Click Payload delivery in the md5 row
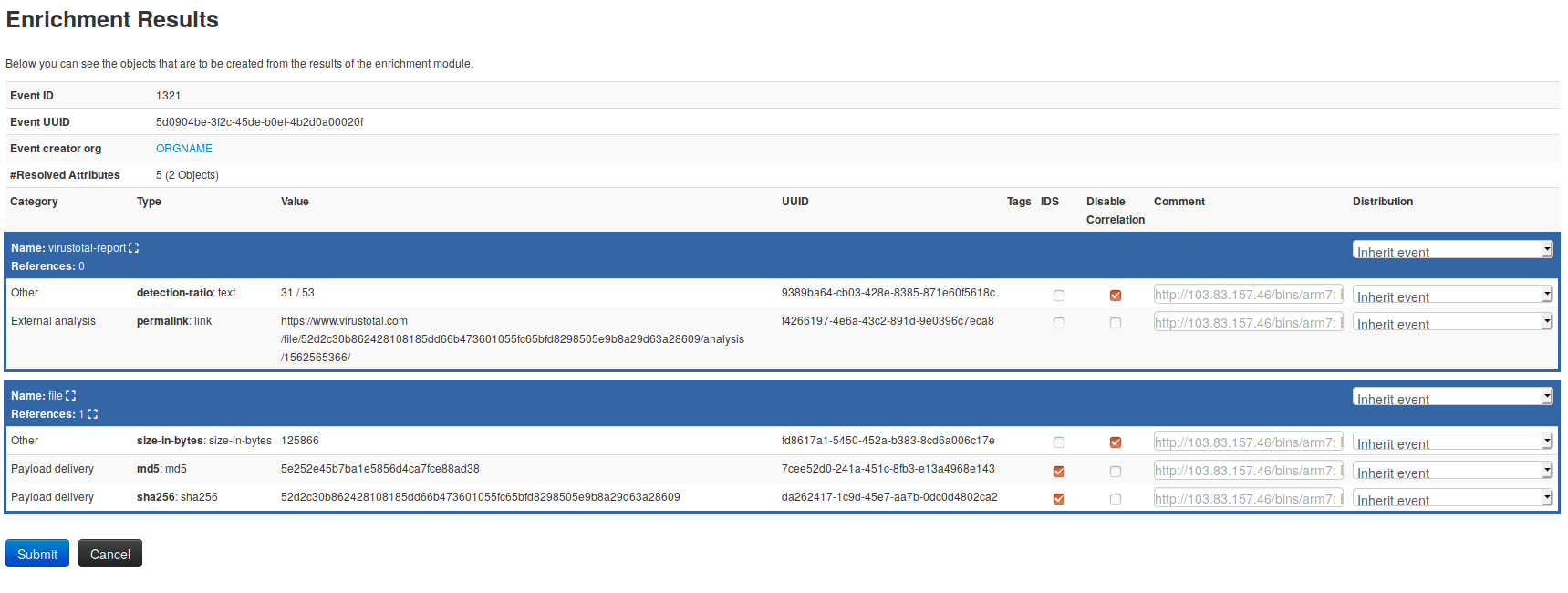This screenshot has height=593, width=1568. 53,469
